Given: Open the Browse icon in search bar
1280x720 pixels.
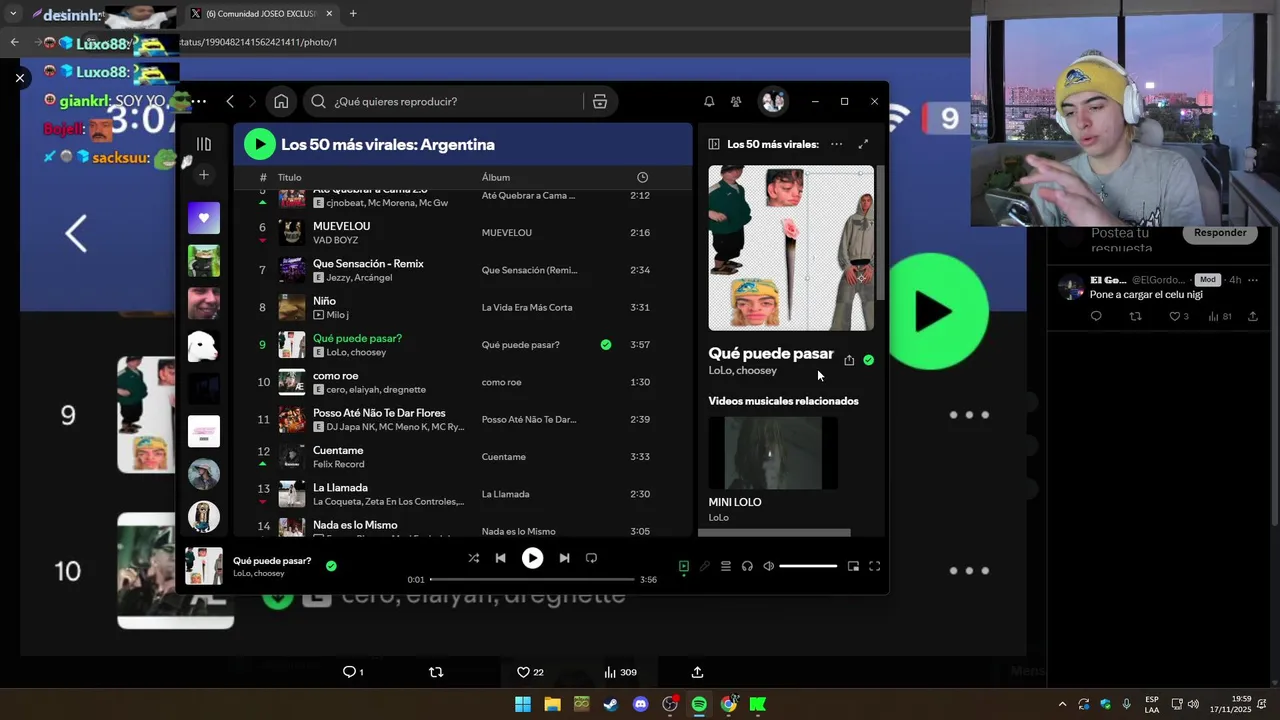Looking at the screenshot, I should [600, 101].
